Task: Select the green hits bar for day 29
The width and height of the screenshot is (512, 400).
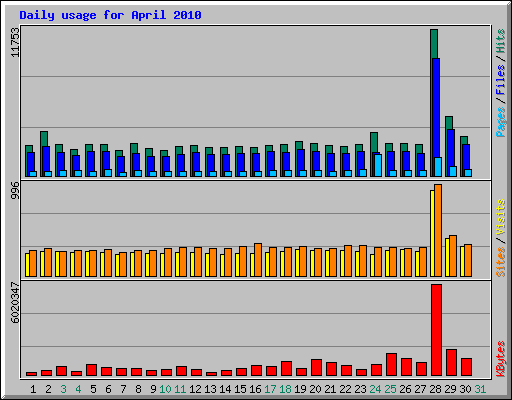Action: (449, 123)
